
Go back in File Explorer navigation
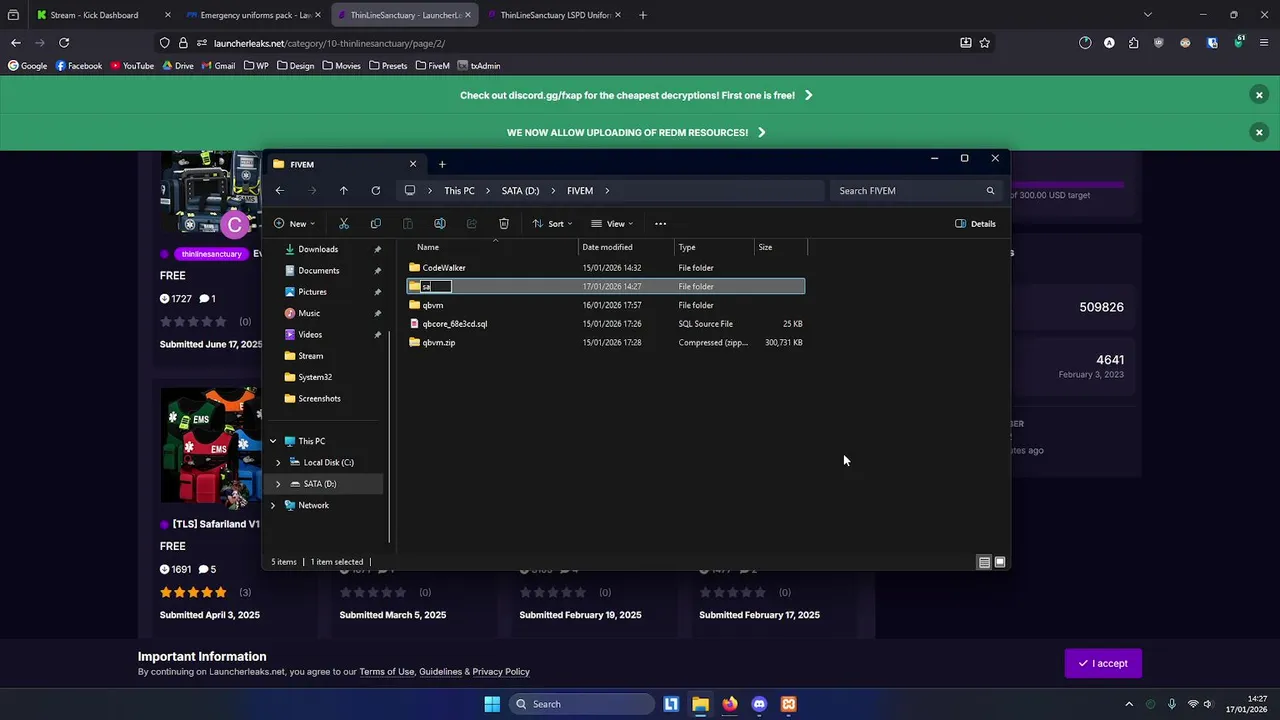pyautogui.click(x=280, y=191)
